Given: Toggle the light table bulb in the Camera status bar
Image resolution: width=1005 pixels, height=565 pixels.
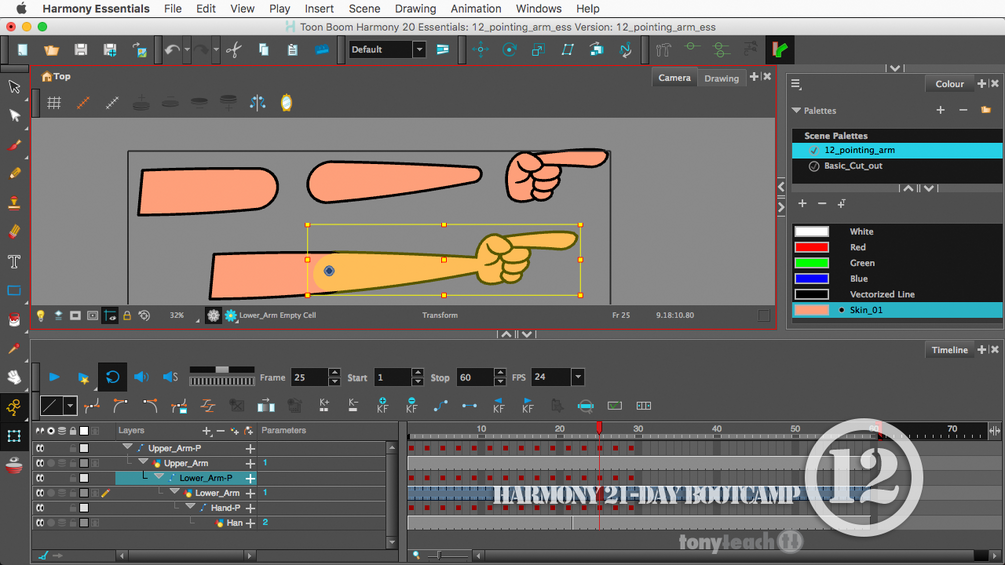Looking at the screenshot, I should tap(41, 315).
